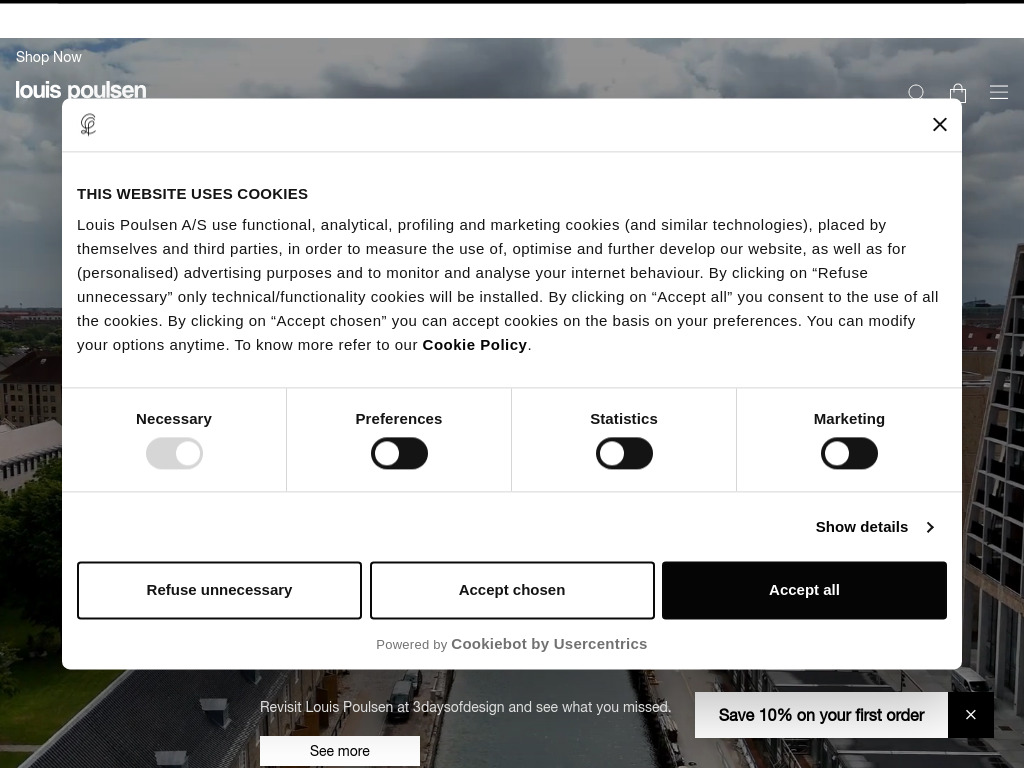Open the Cookiebot by Usercentrics link
This screenshot has height=768, width=1024.
point(549,644)
